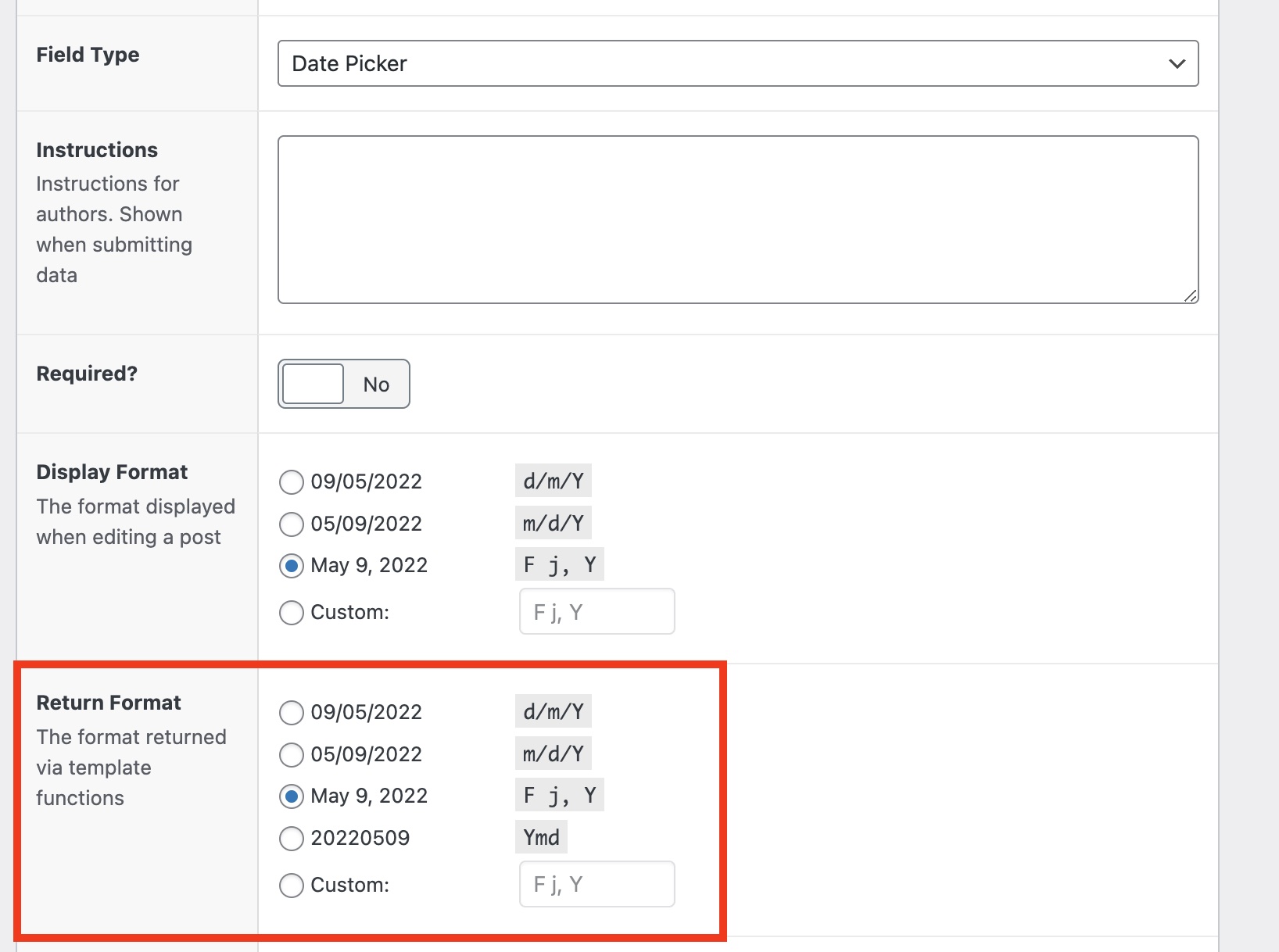Click the Instructions heading label
The image size is (1279, 952).
tap(97, 150)
